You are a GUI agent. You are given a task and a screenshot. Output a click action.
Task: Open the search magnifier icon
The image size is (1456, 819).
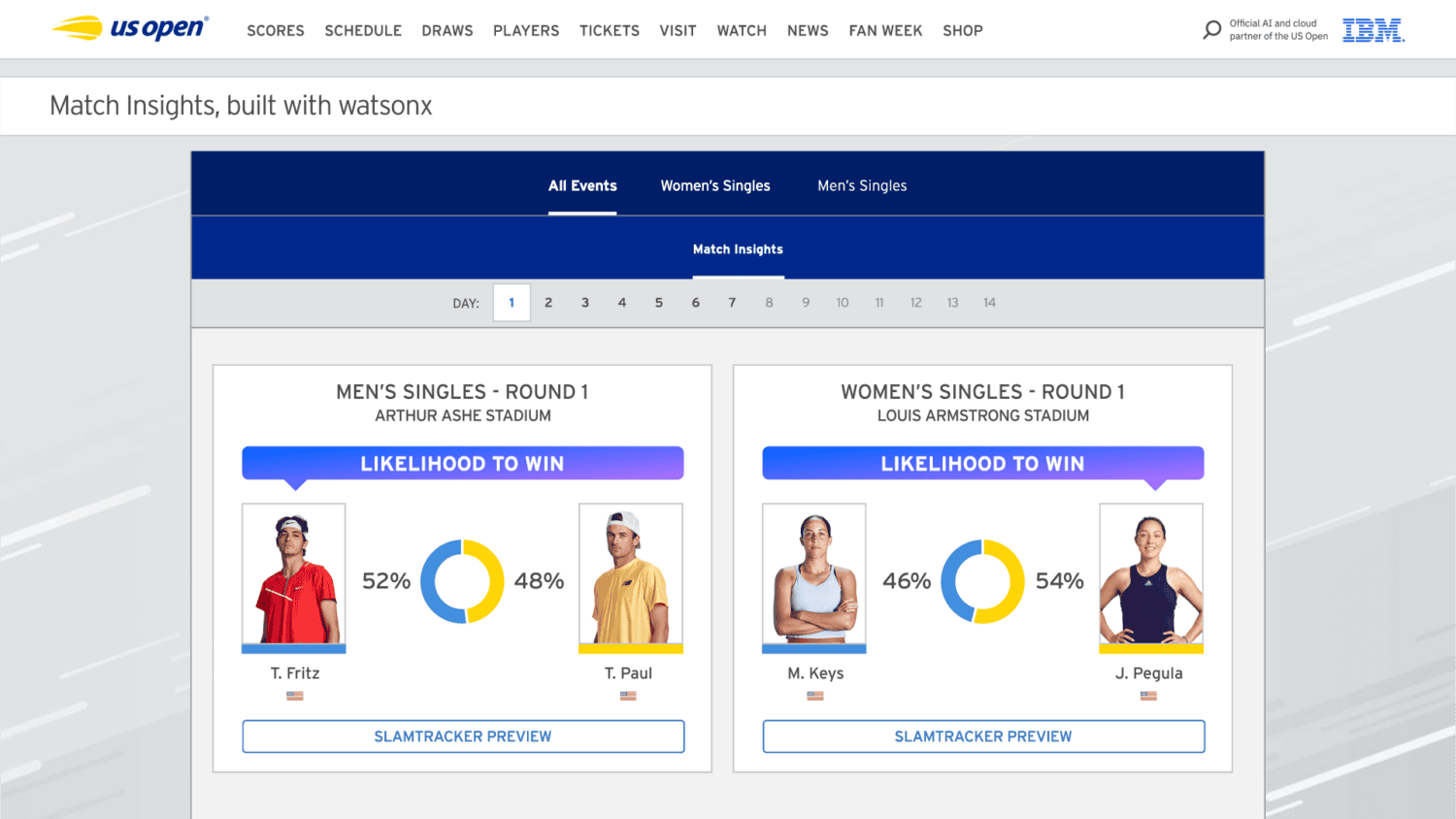tap(1211, 30)
